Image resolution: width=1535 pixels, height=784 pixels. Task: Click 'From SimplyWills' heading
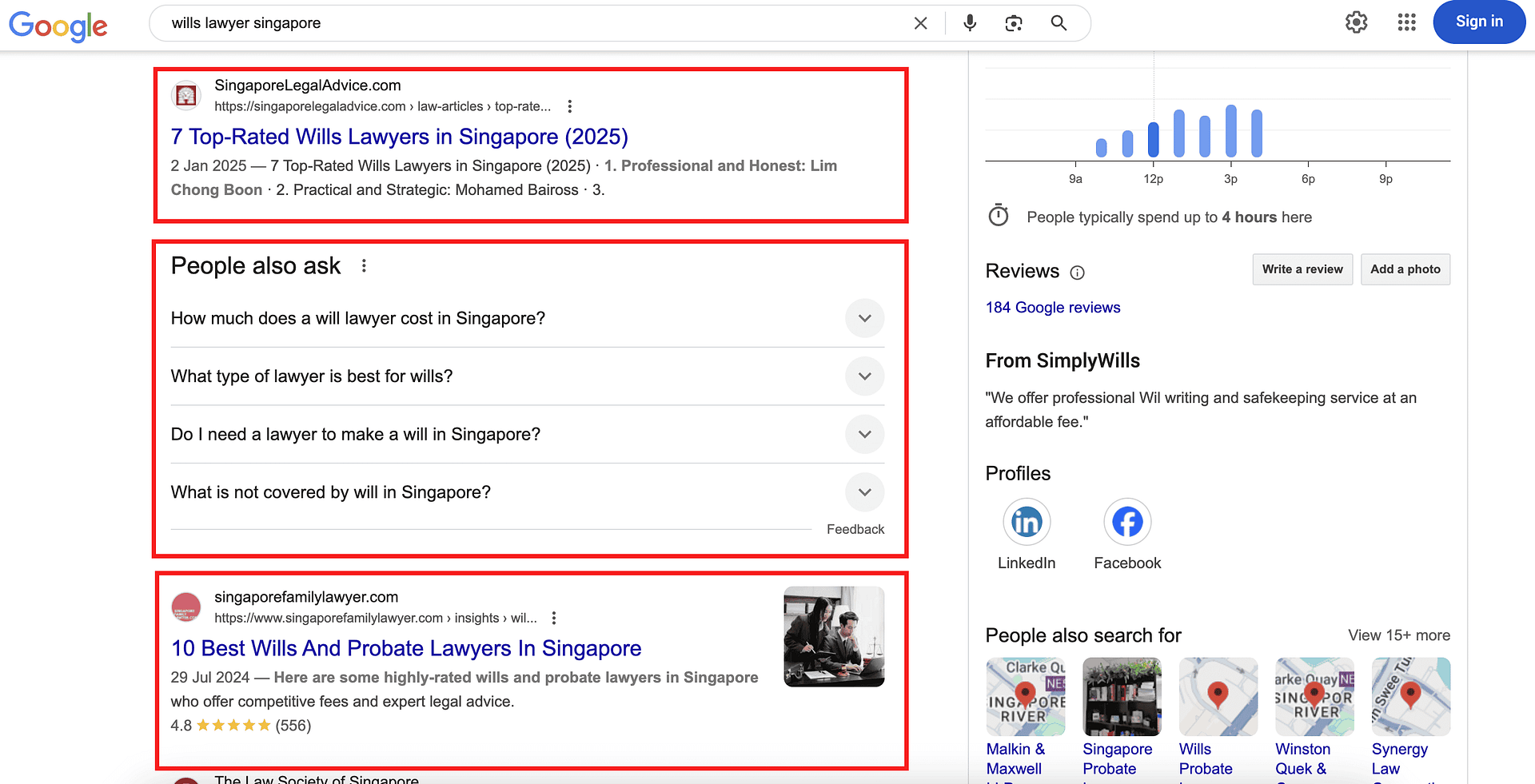coord(1063,360)
